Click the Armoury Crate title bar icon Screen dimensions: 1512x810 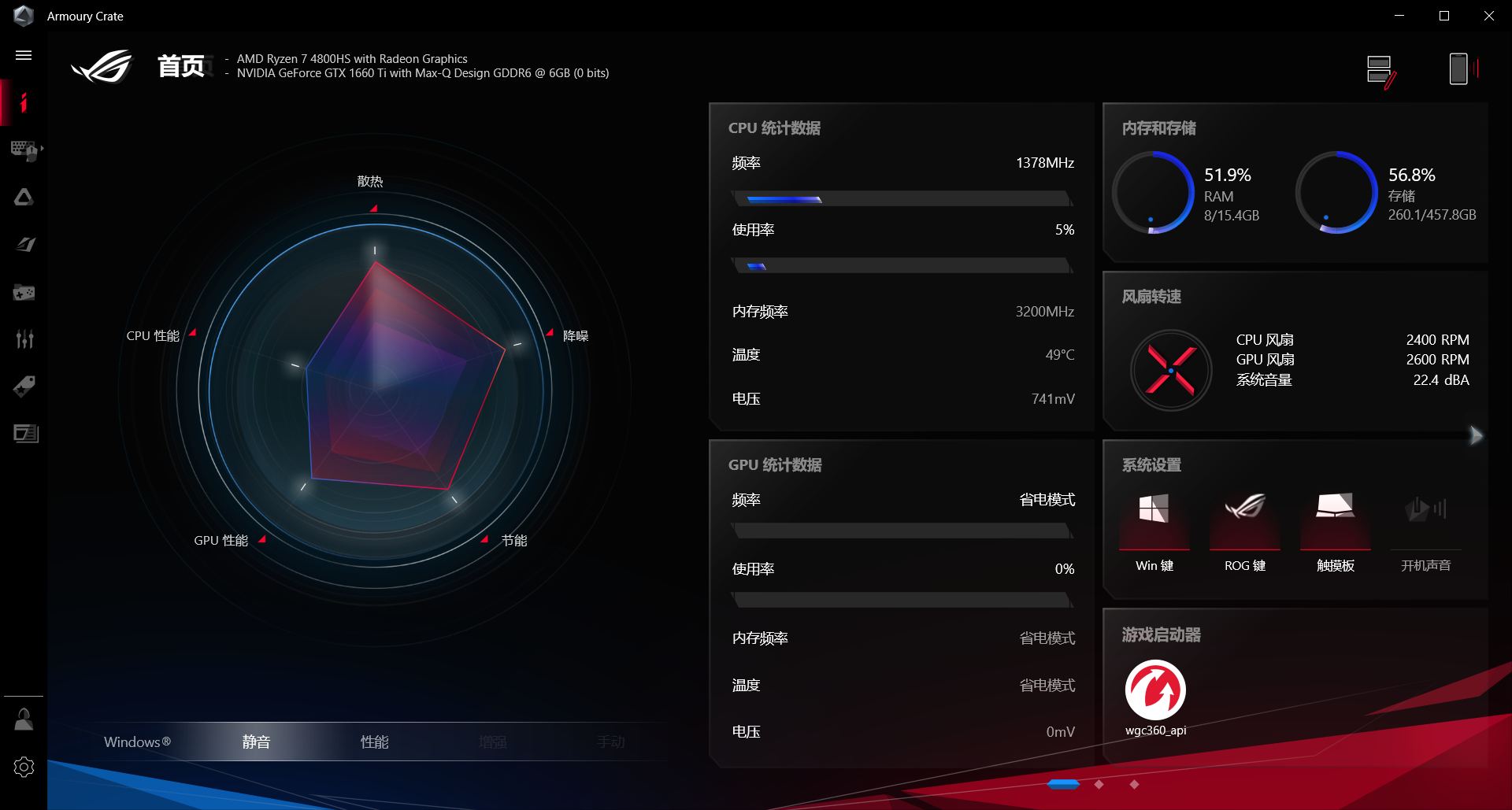click(24, 16)
